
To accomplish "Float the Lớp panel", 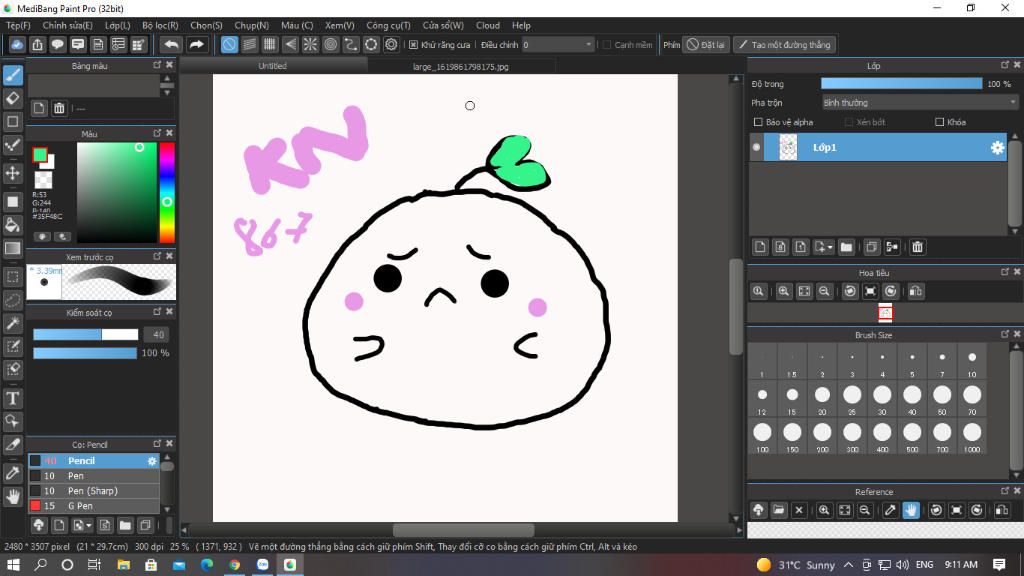I will (1004, 65).
